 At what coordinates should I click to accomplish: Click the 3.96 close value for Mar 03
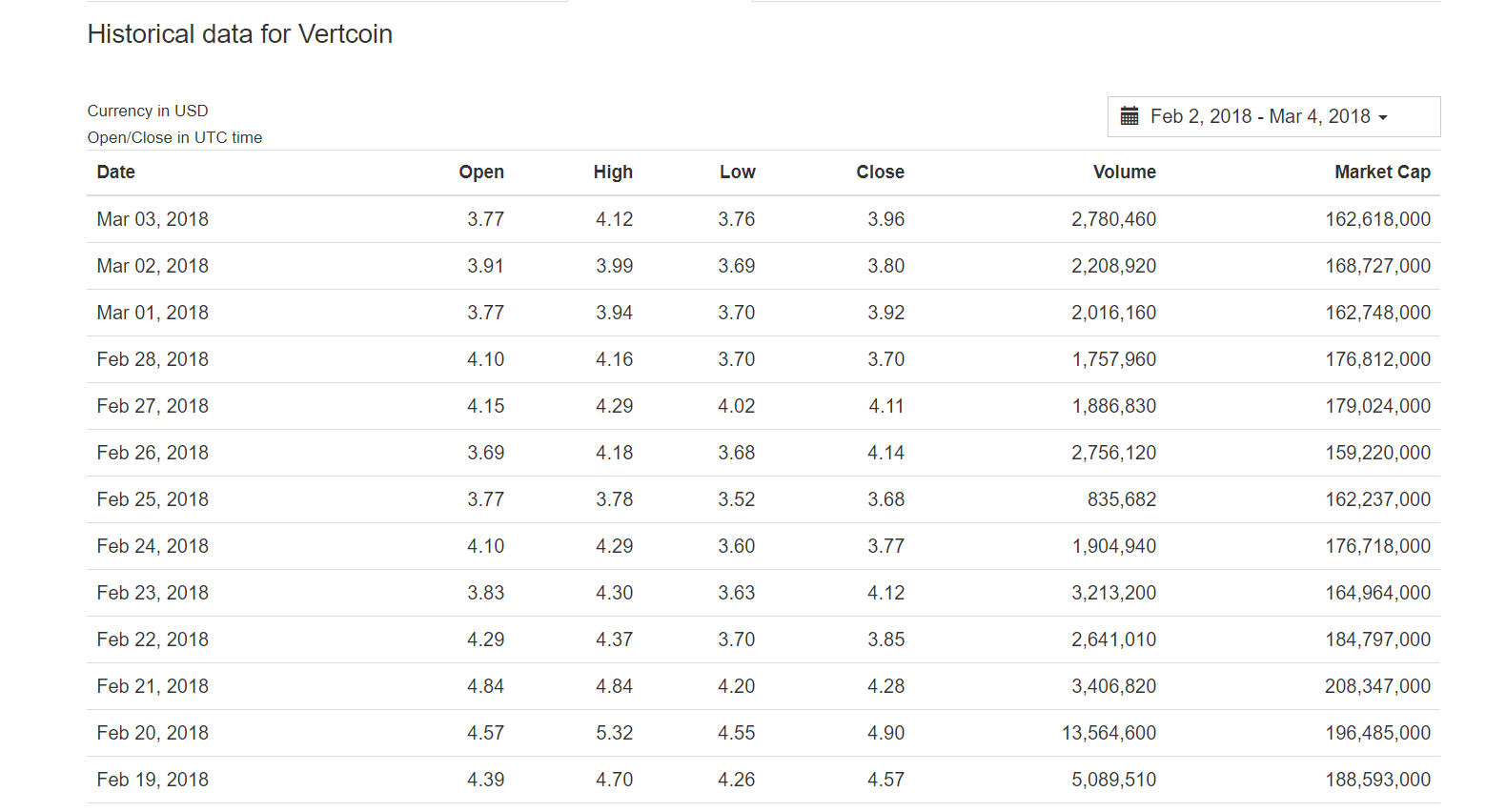click(885, 219)
